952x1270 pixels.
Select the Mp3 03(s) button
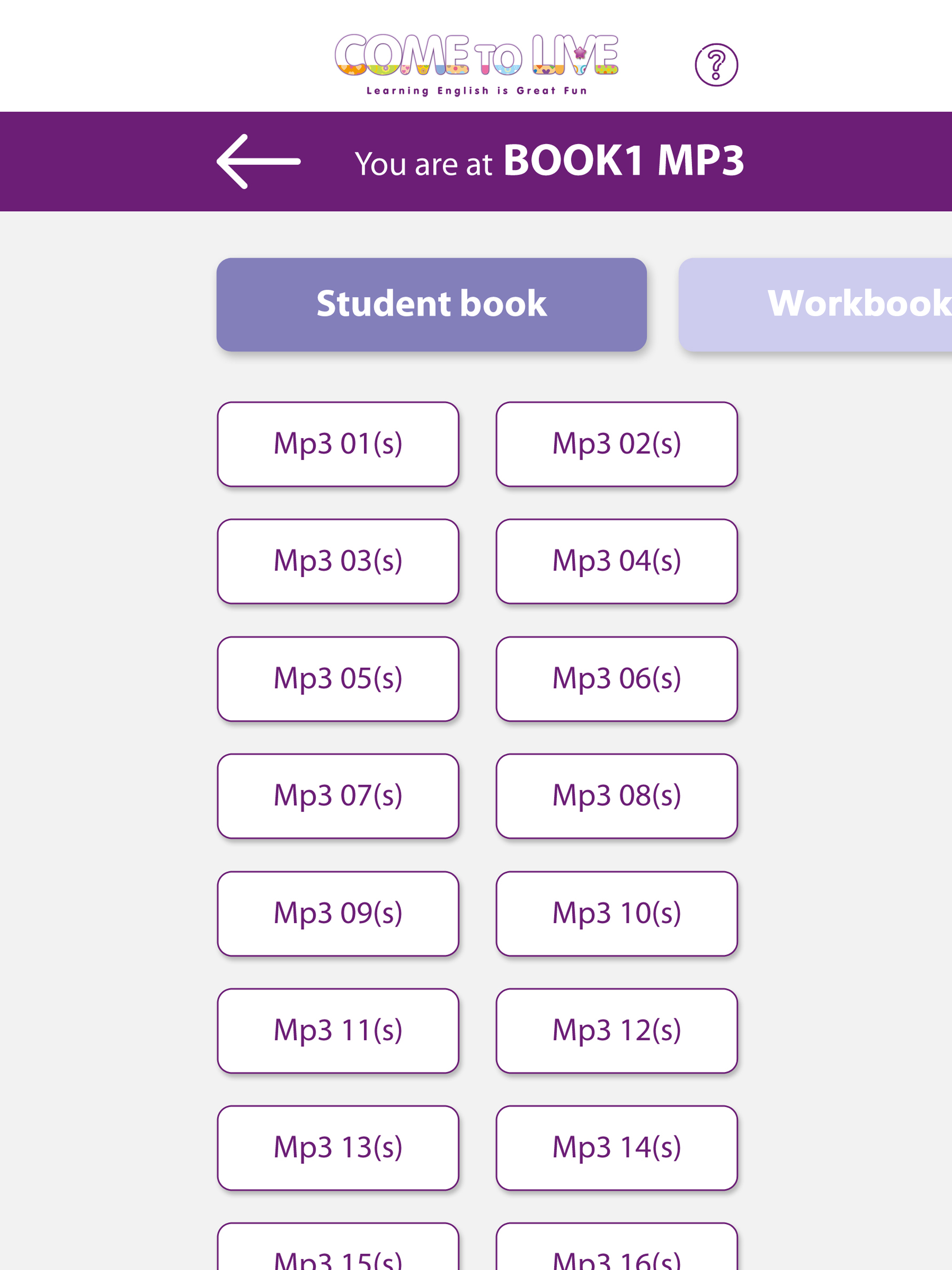(337, 561)
